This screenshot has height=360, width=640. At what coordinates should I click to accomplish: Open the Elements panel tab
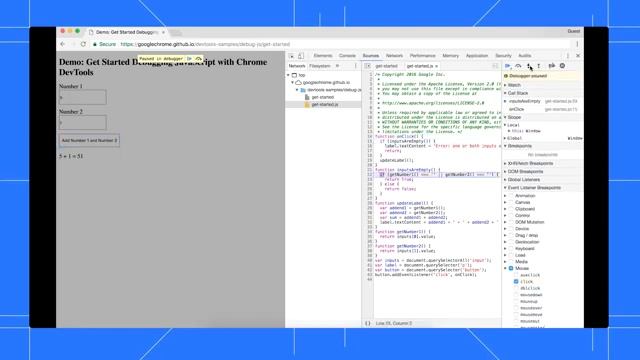click(323, 56)
